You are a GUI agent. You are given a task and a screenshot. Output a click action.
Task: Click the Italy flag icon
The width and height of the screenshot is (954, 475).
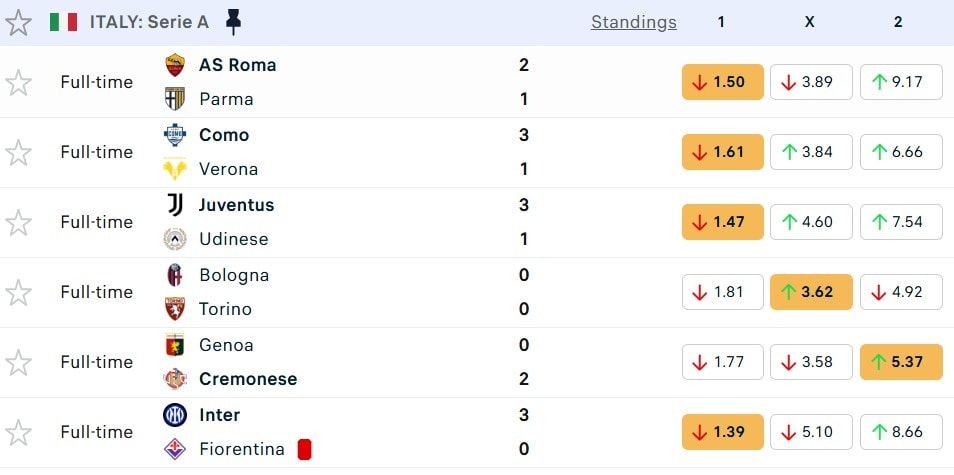(x=63, y=22)
